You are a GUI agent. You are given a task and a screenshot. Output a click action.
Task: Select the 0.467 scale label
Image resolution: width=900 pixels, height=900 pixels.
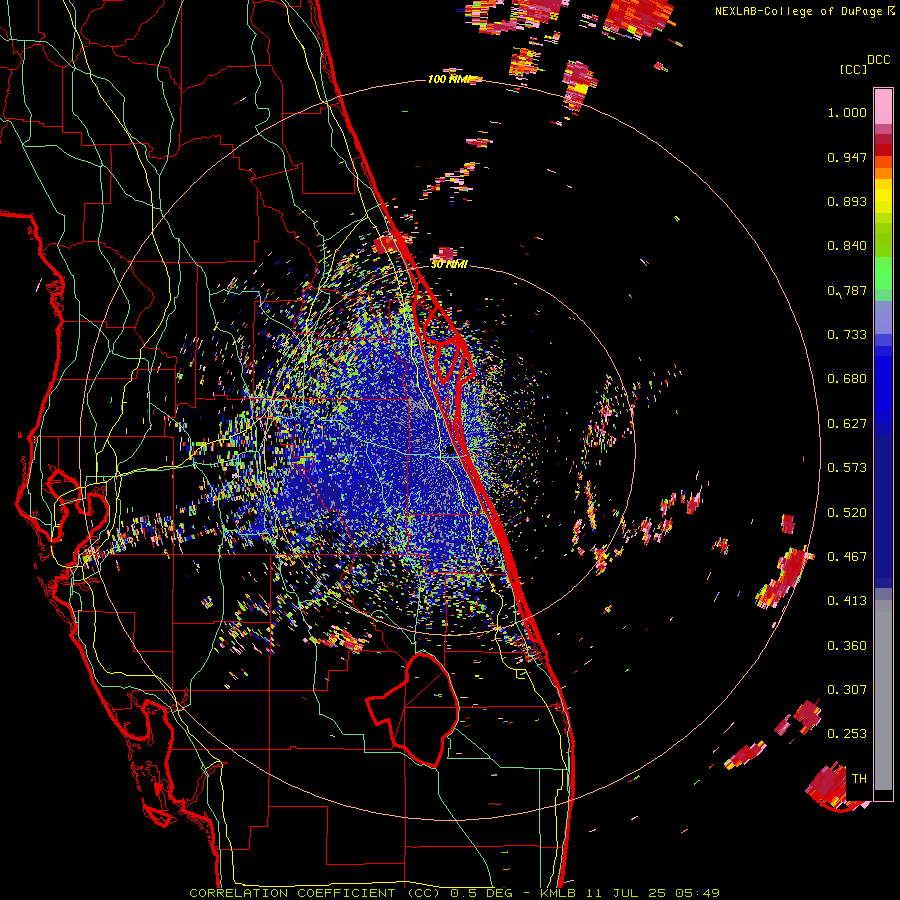(x=847, y=557)
